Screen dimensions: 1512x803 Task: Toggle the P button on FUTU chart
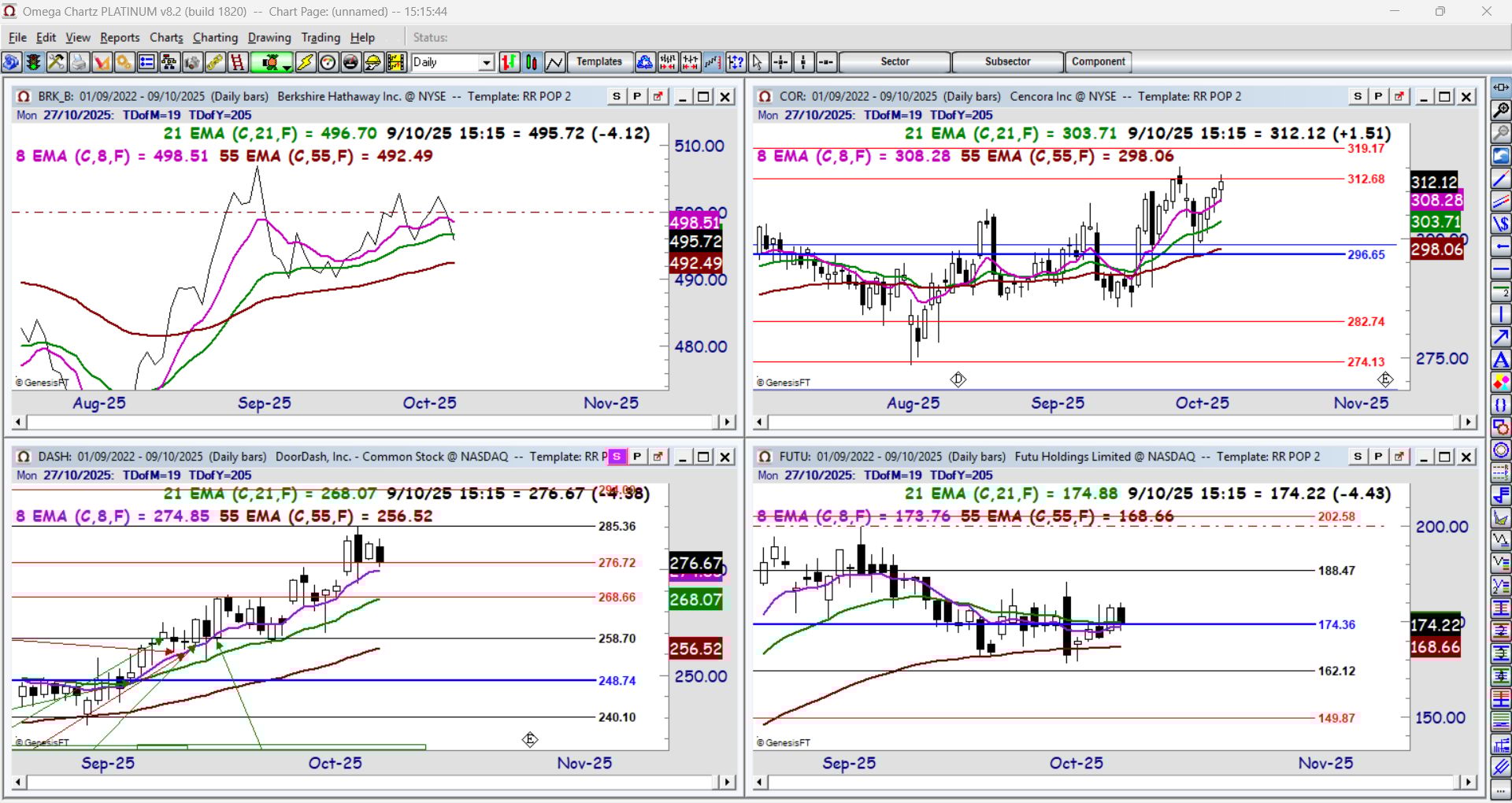click(x=1378, y=457)
